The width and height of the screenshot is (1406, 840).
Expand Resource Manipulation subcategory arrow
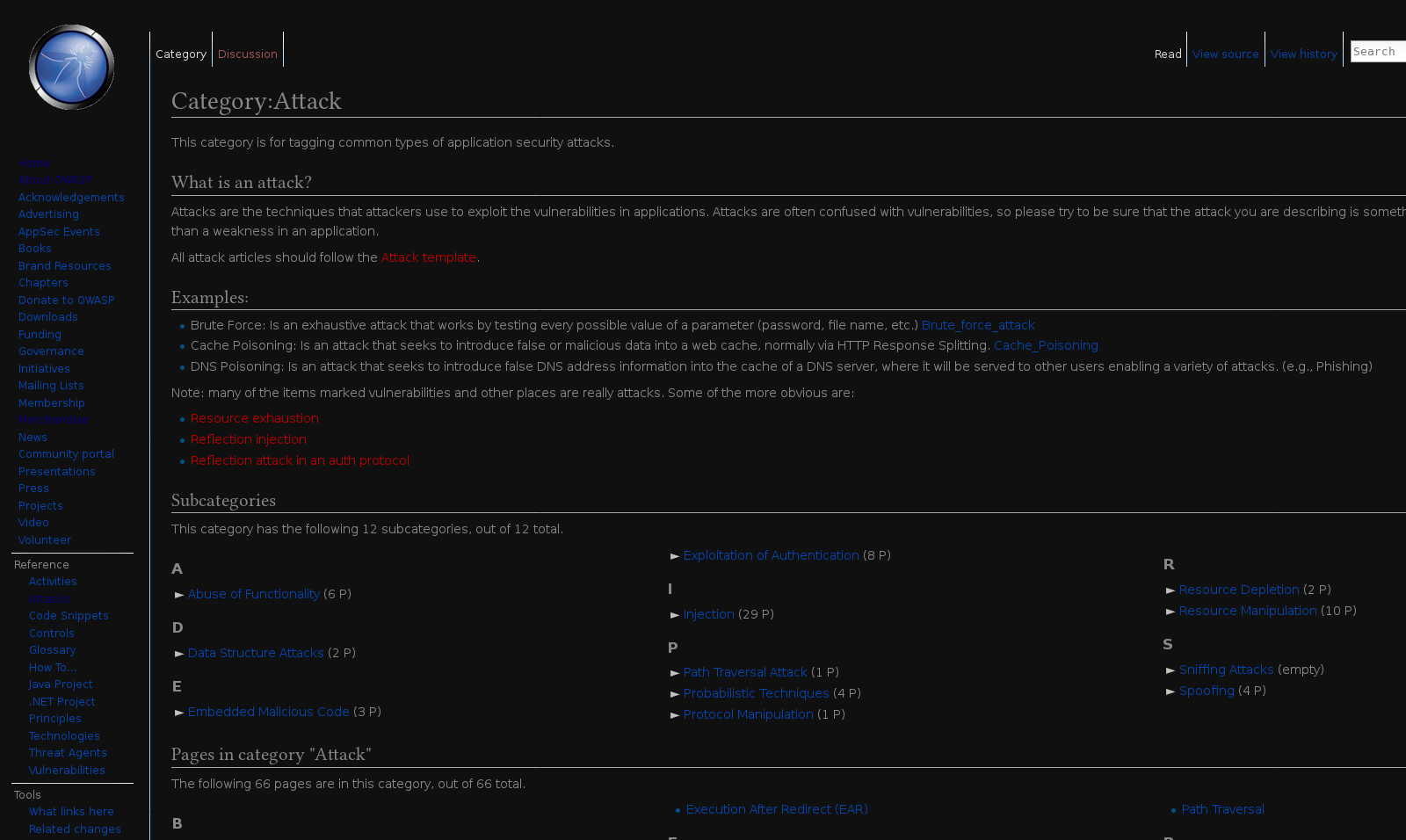[x=1170, y=612]
